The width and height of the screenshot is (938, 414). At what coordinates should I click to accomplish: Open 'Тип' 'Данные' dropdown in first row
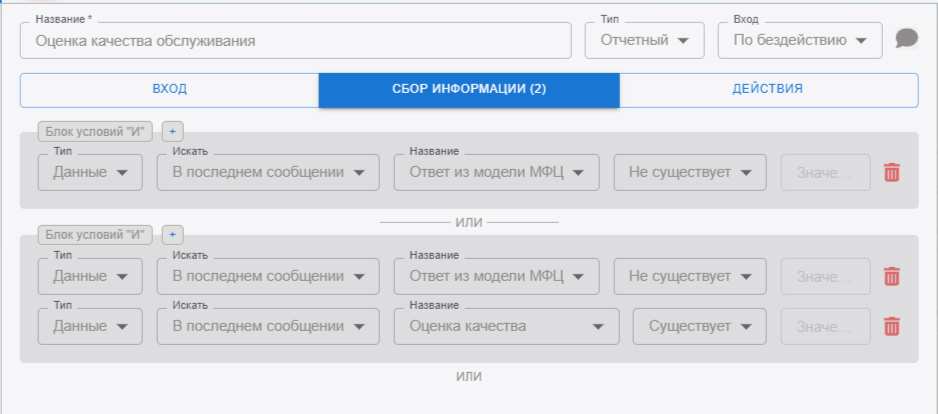point(90,172)
